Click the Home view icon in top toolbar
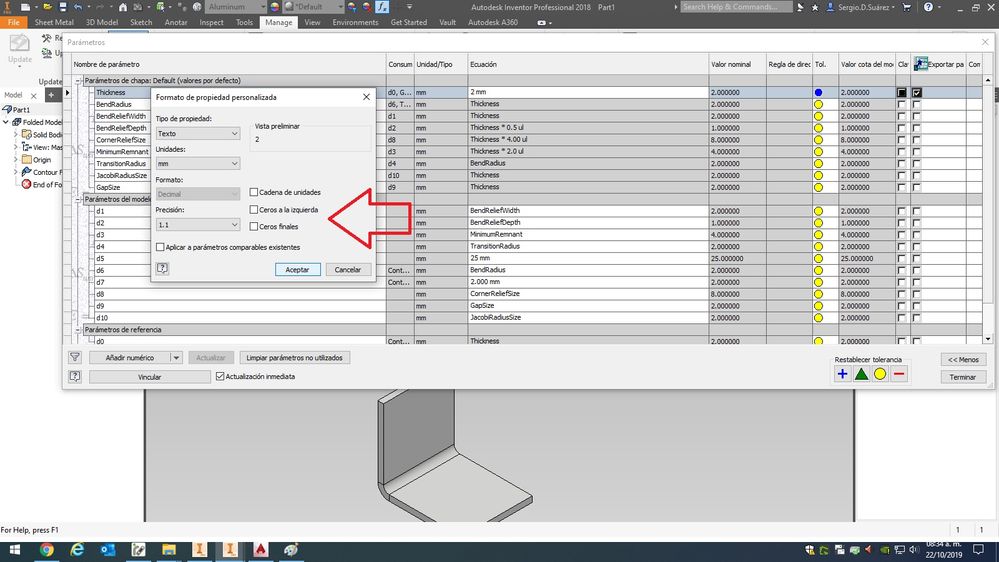Image resolution: width=999 pixels, height=562 pixels. (123, 7)
